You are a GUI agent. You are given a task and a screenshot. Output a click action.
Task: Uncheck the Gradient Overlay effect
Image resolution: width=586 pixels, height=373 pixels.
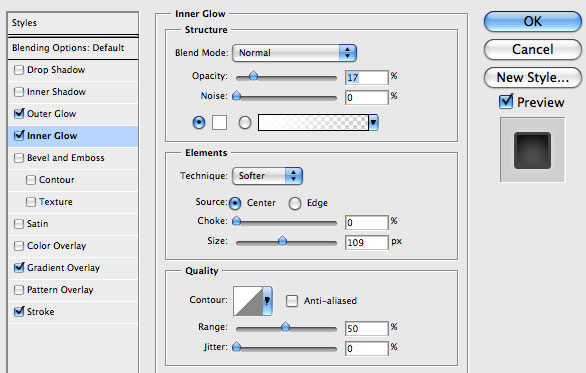[x=19, y=268]
